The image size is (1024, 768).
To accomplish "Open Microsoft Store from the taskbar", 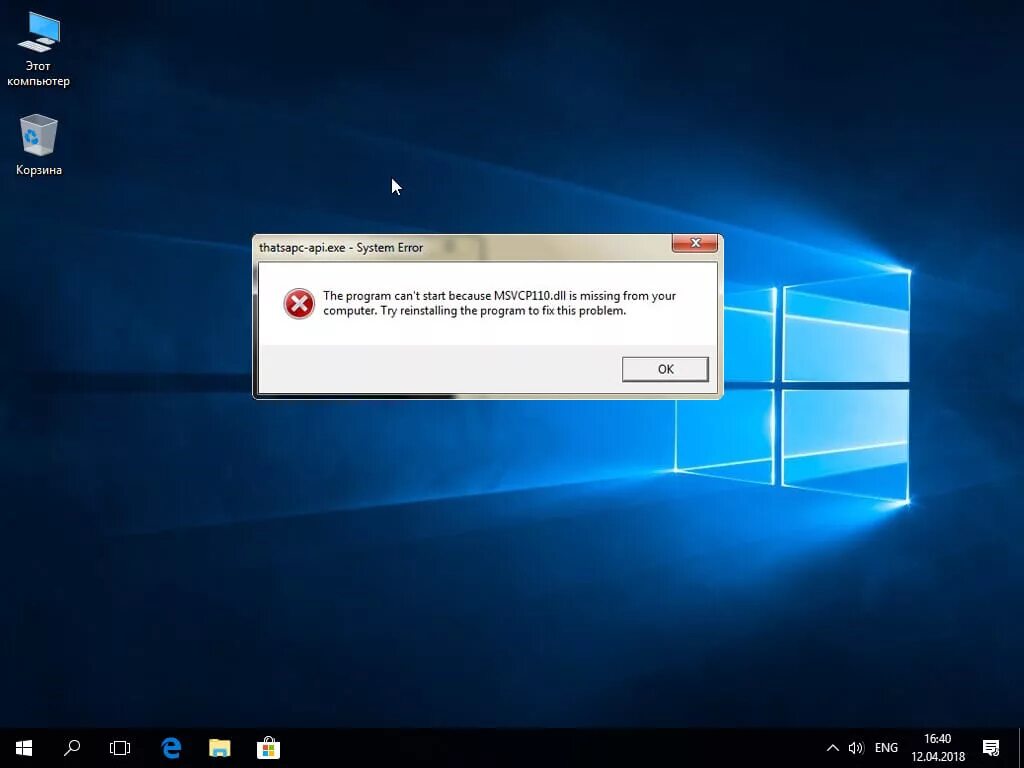I will click(268, 748).
